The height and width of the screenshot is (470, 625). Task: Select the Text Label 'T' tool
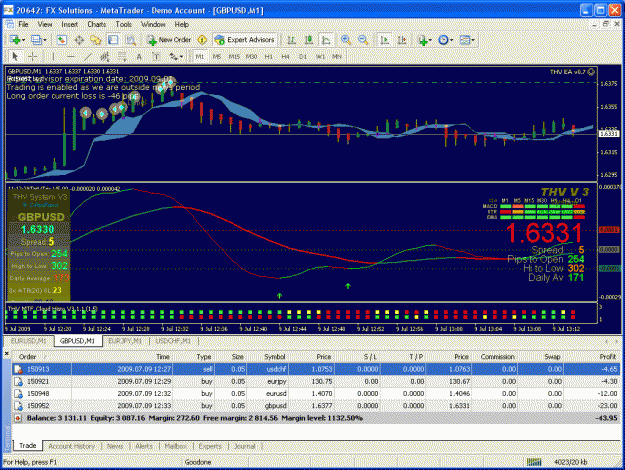pyautogui.click(x=156, y=57)
